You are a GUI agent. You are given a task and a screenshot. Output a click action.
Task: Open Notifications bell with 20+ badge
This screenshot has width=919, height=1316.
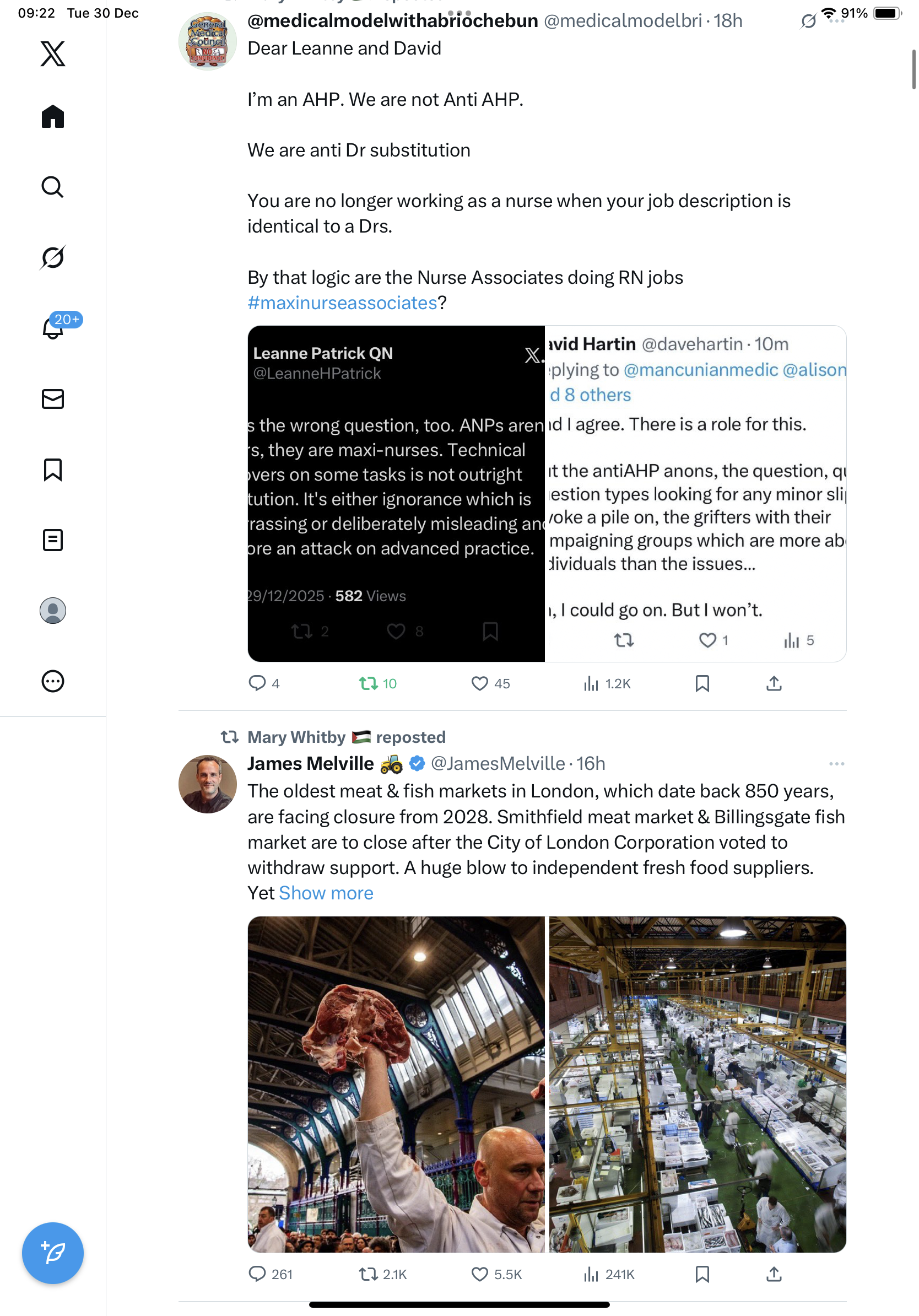click(53, 328)
